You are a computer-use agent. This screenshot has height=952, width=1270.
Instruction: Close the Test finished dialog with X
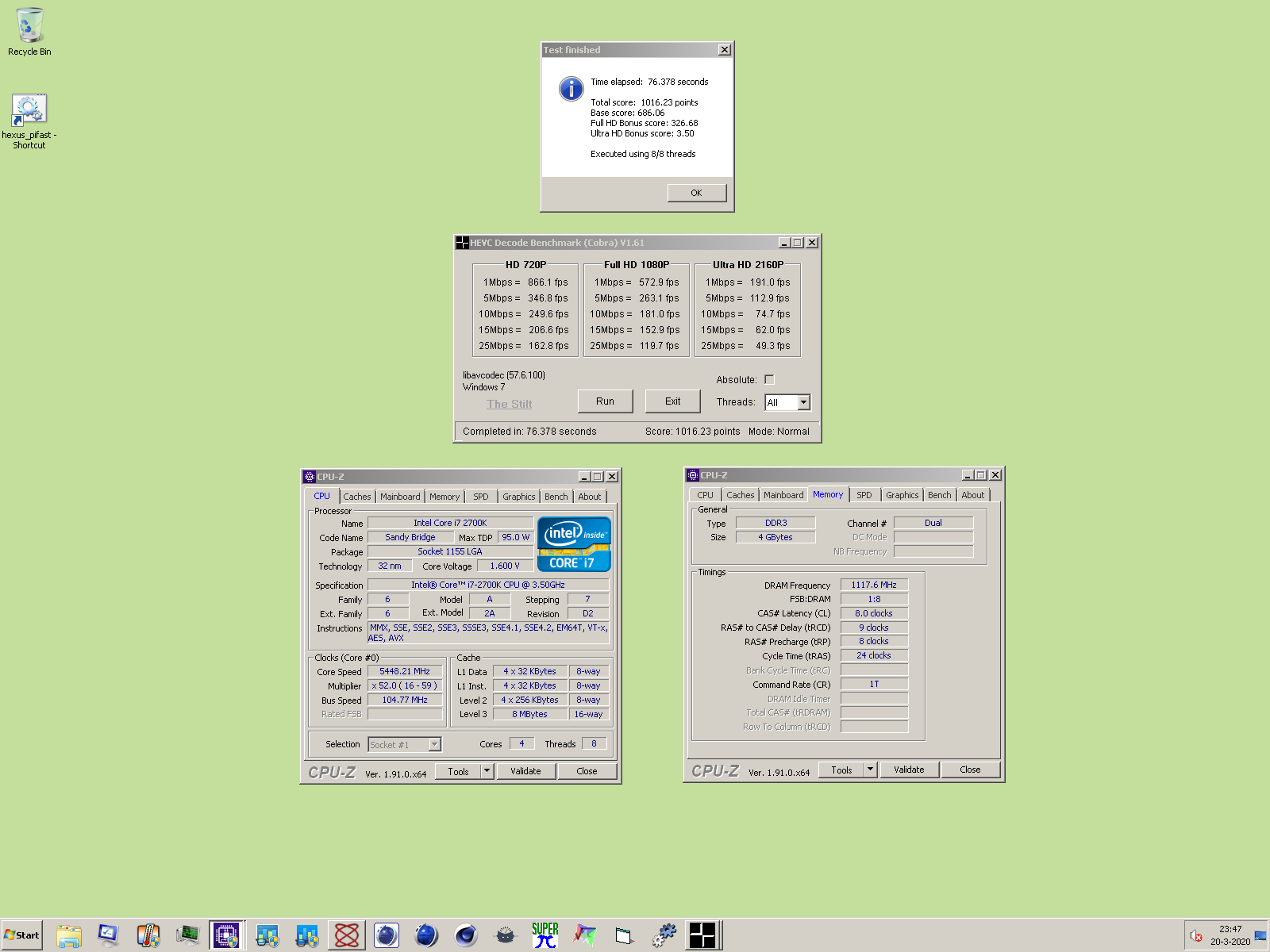pyautogui.click(x=725, y=50)
